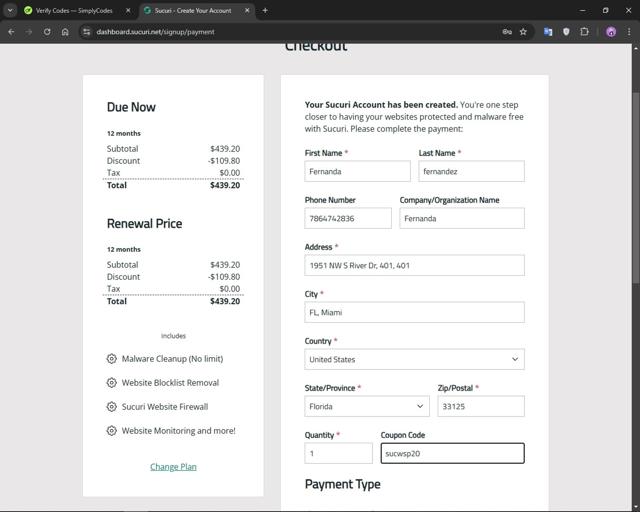This screenshot has width=640, height=512.
Task: Click Sucuri Website Firewall text
Action: 165,407
